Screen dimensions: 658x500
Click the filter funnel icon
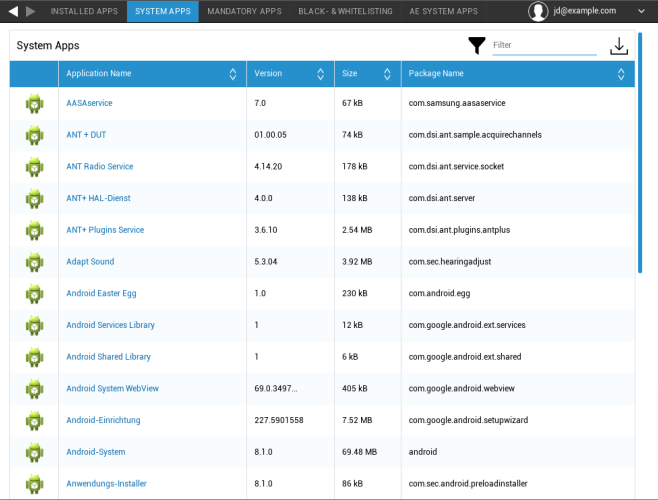point(477,45)
